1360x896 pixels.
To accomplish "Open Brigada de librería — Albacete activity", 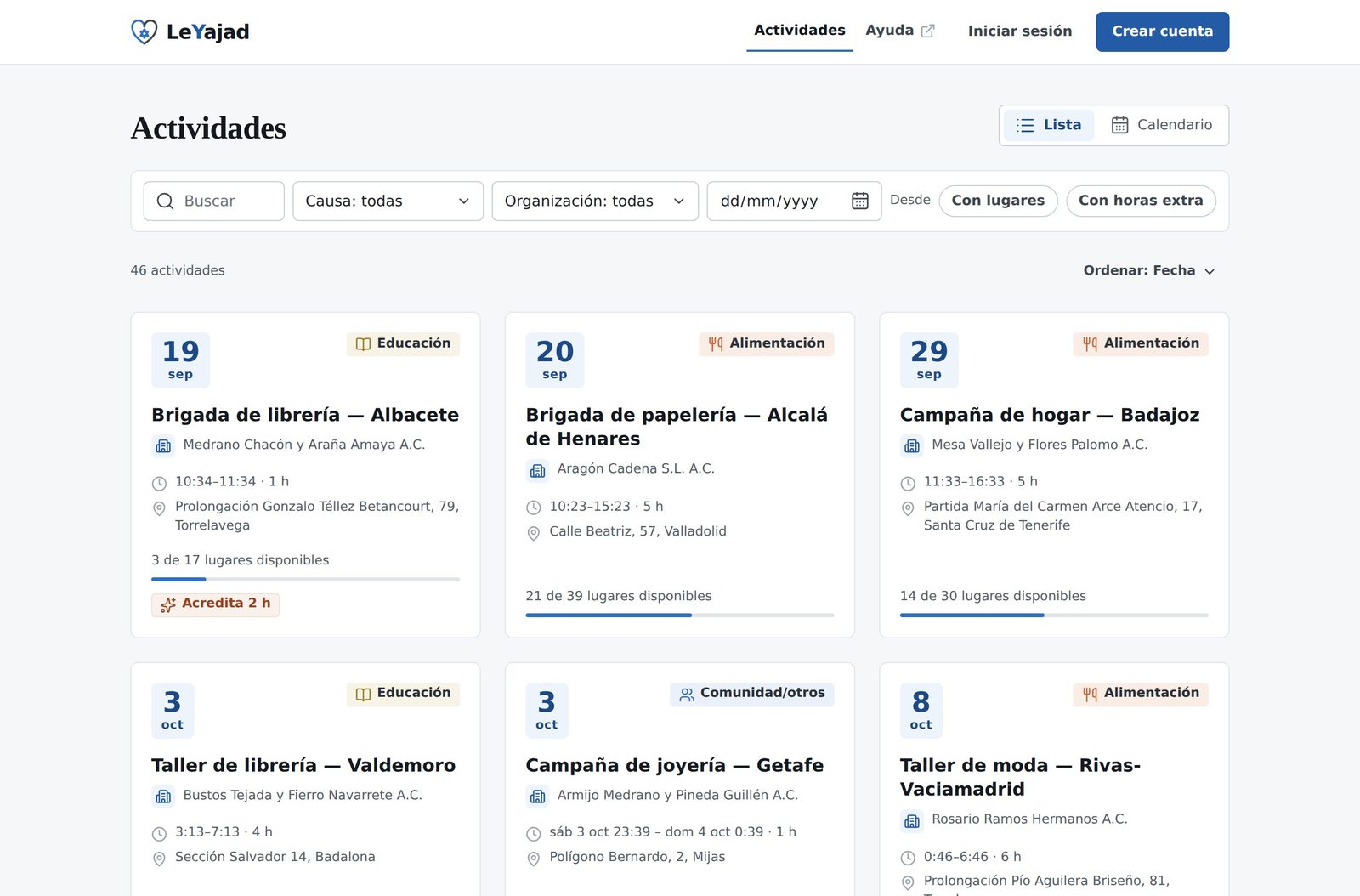I will click(x=305, y=415).
